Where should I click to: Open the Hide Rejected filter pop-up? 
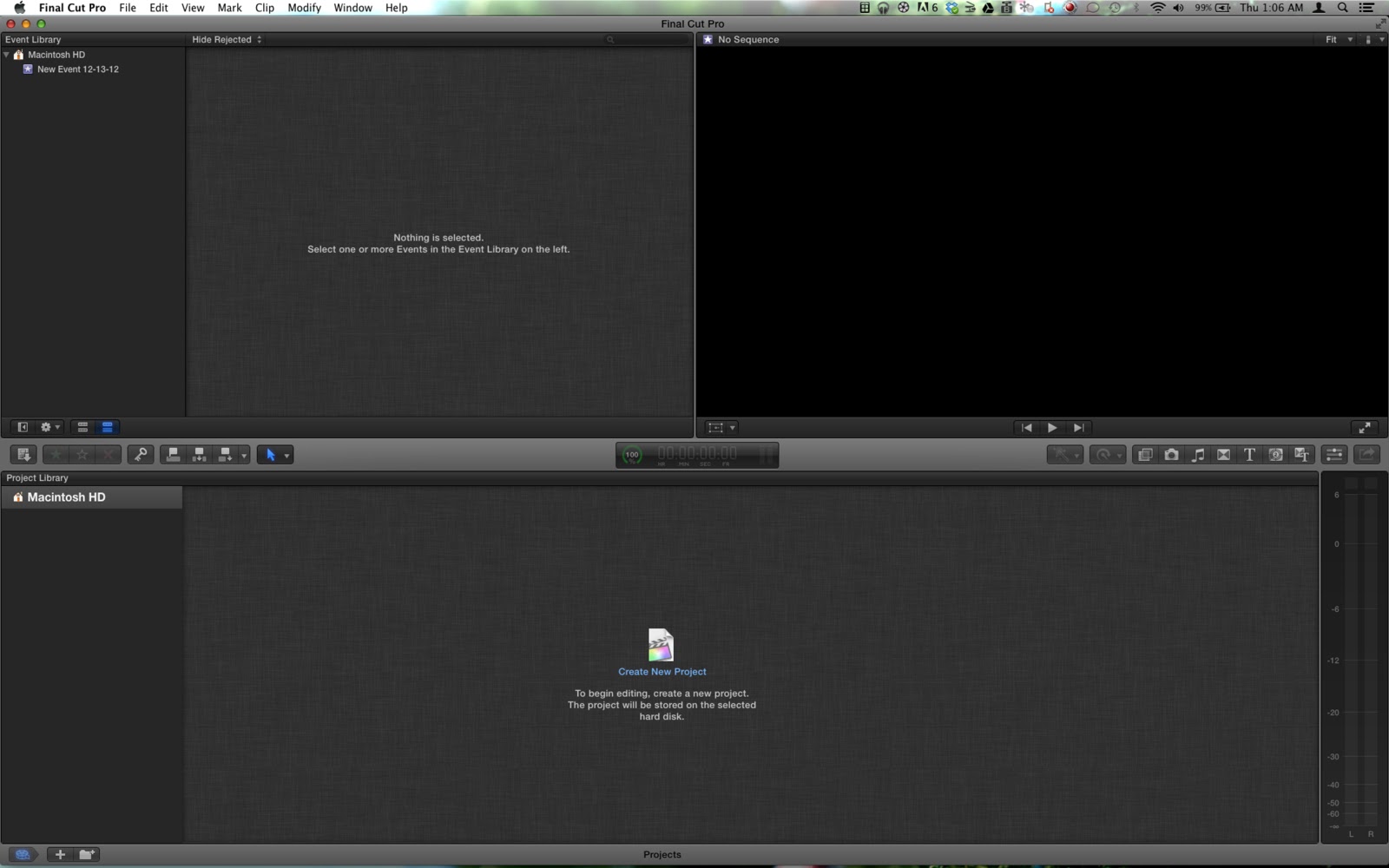point(227,40)
